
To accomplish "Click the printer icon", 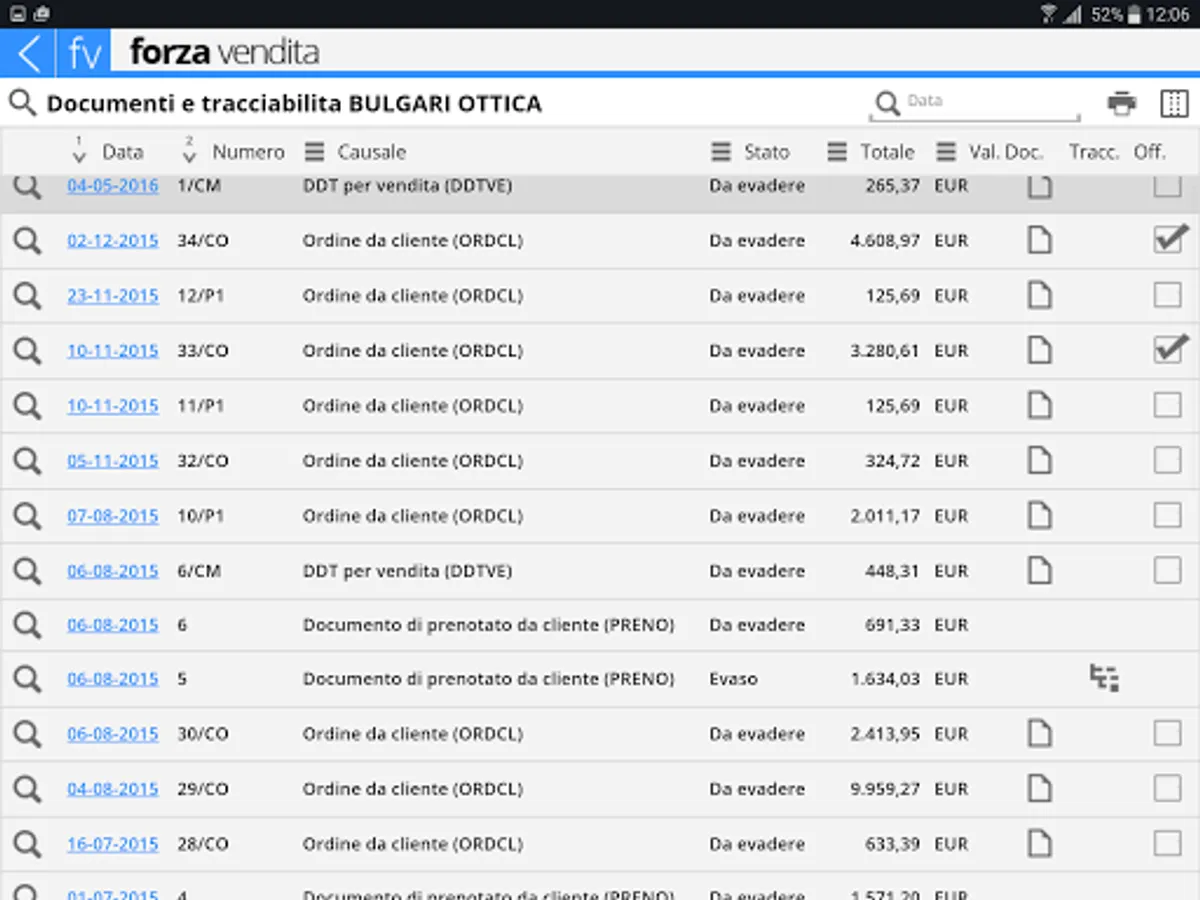I will [x=1122, y=103].
